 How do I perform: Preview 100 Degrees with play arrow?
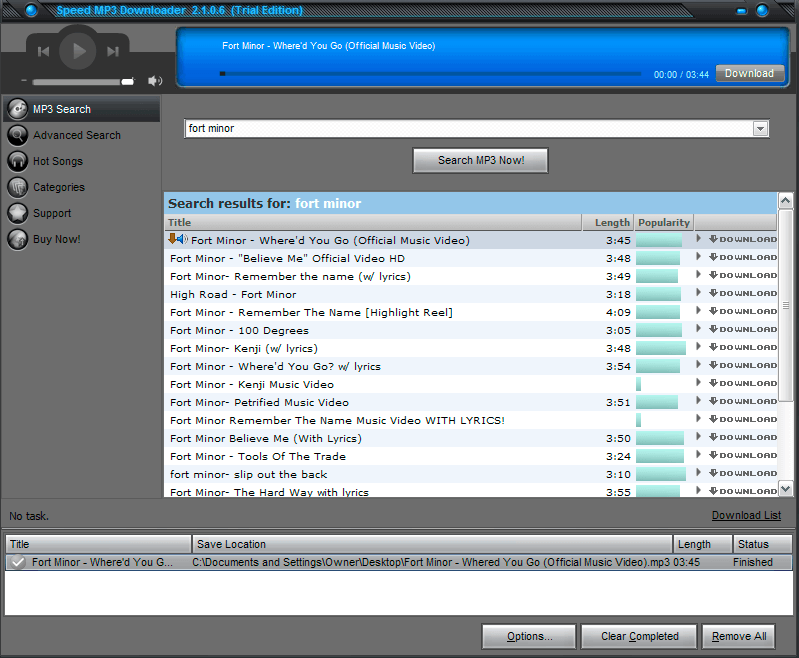click(x=699, y=329)
